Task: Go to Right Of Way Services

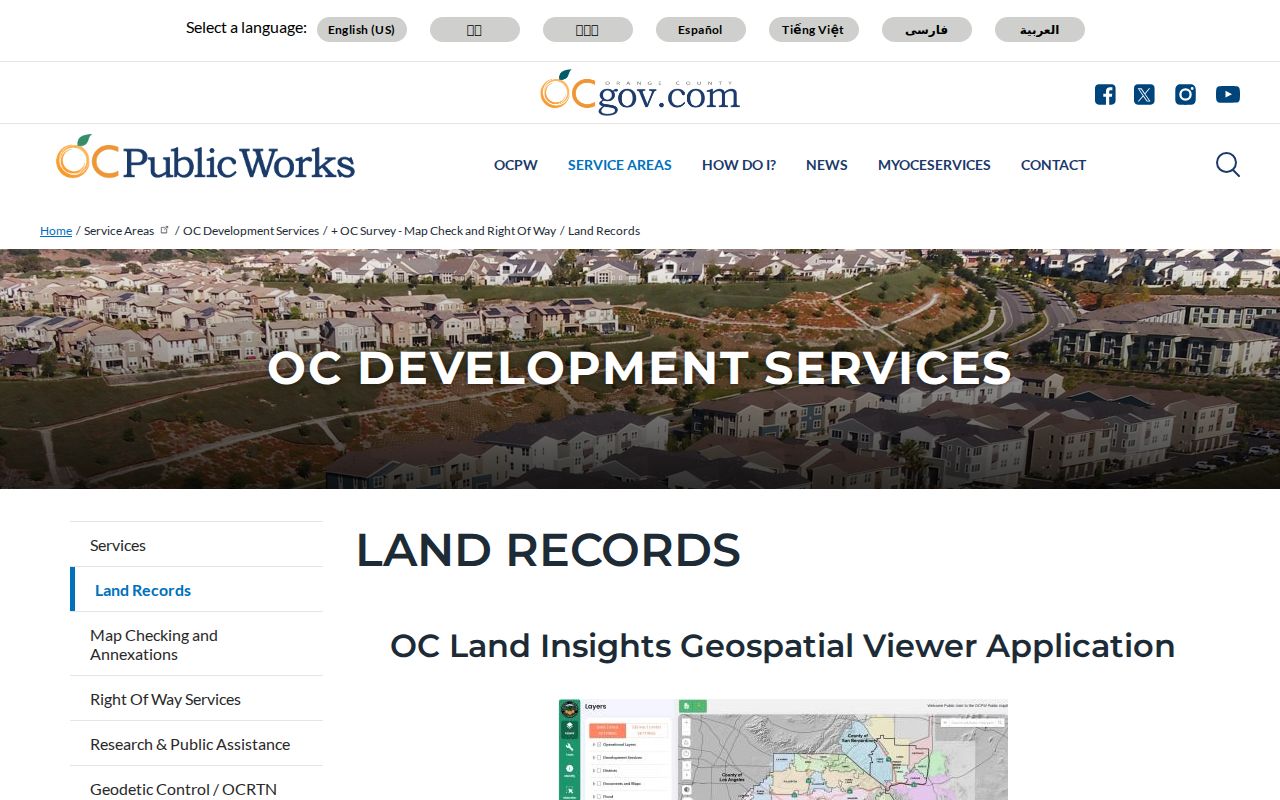Action: tap(196, 699)
